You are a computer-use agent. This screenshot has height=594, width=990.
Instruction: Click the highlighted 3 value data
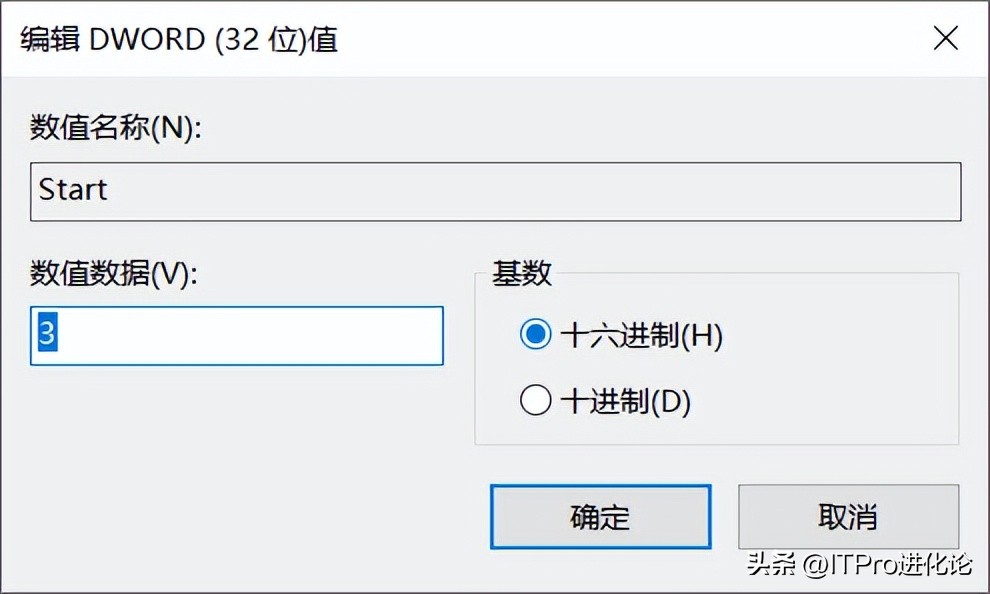point(45,336)
